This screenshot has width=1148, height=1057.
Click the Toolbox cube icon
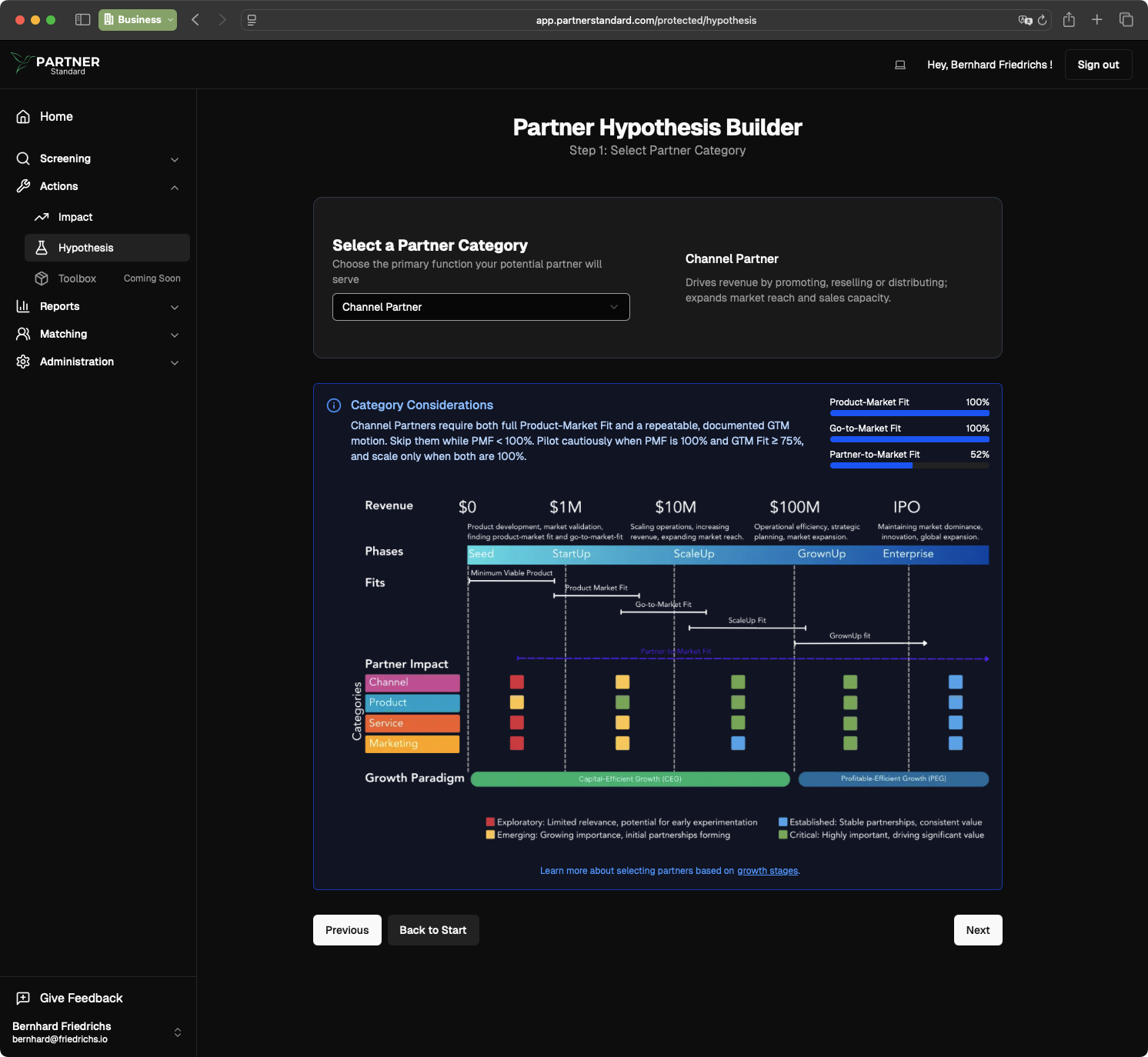coord(42,278)
